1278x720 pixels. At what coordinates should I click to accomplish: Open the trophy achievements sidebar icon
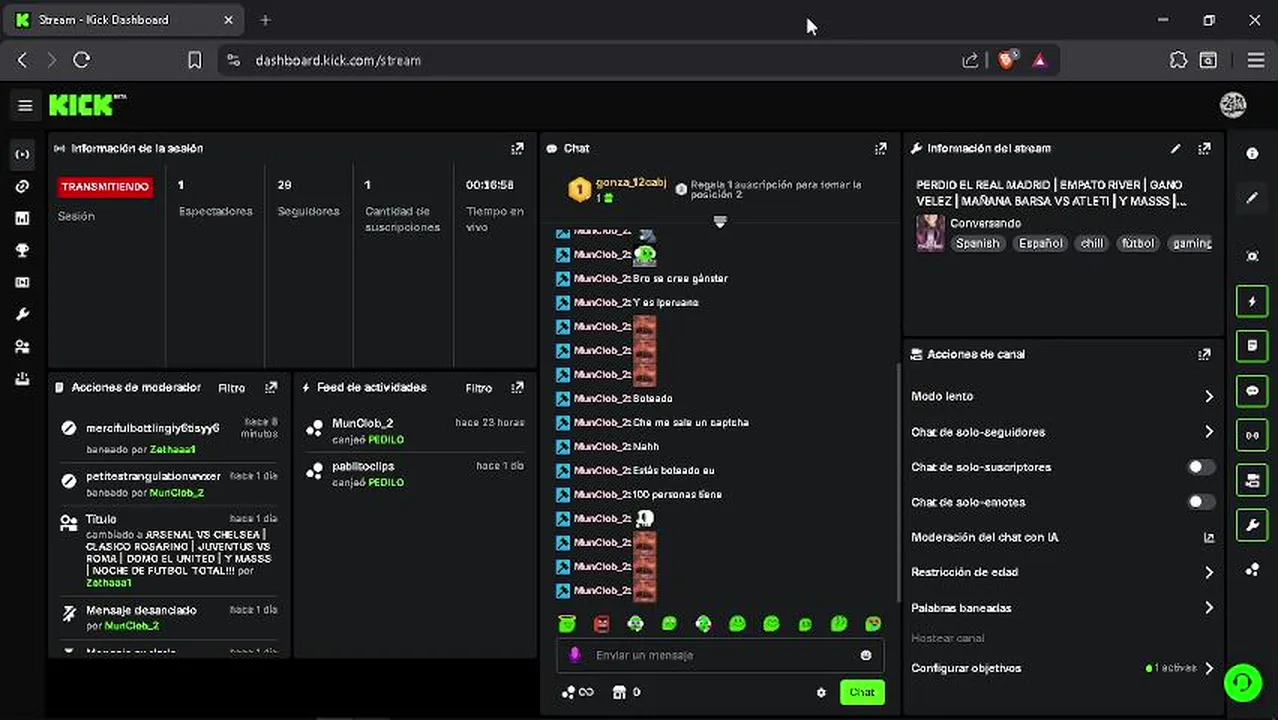click(22, 250)
